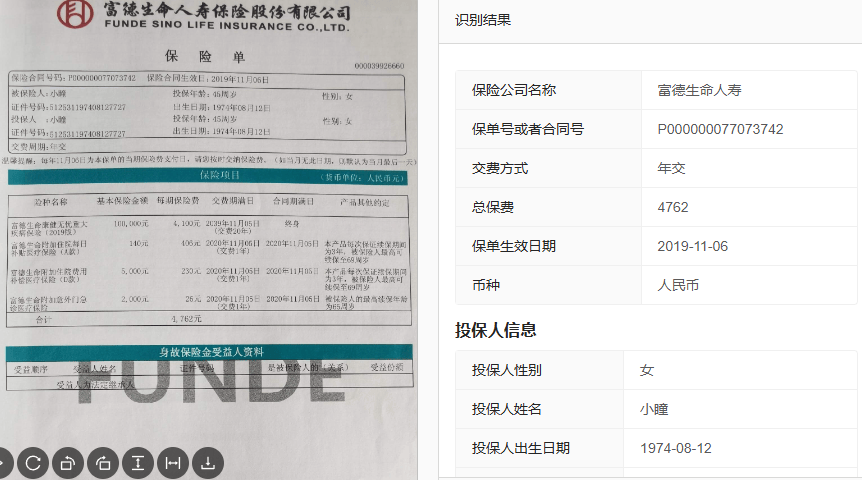The image size is (862, 480).
Task: Click the 保险项目 teal header bar
Action: click(x=207, y=176)
